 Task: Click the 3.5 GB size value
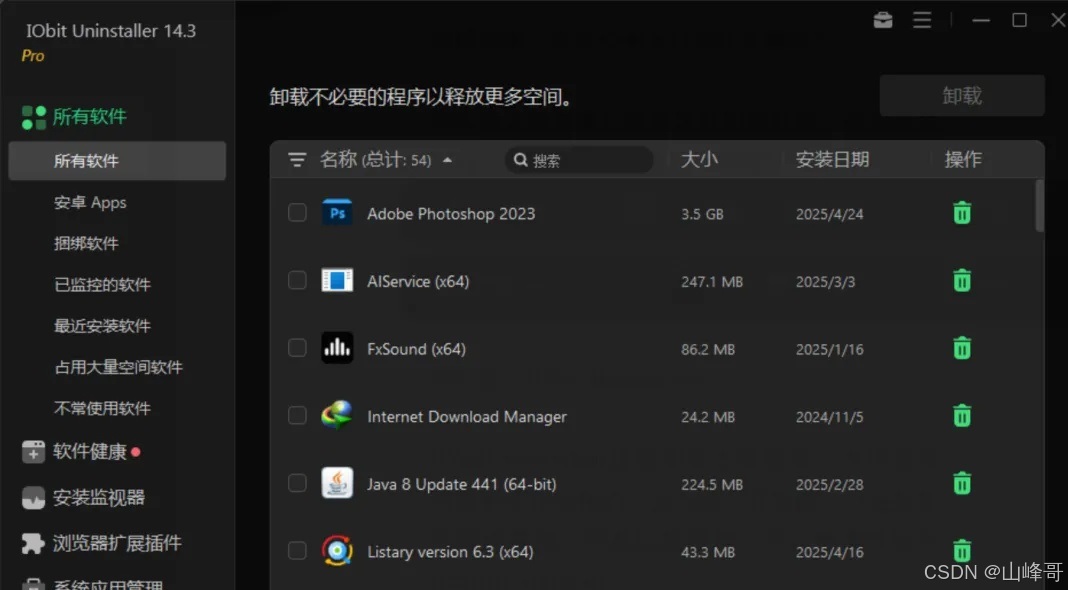(x=702, y=214)
